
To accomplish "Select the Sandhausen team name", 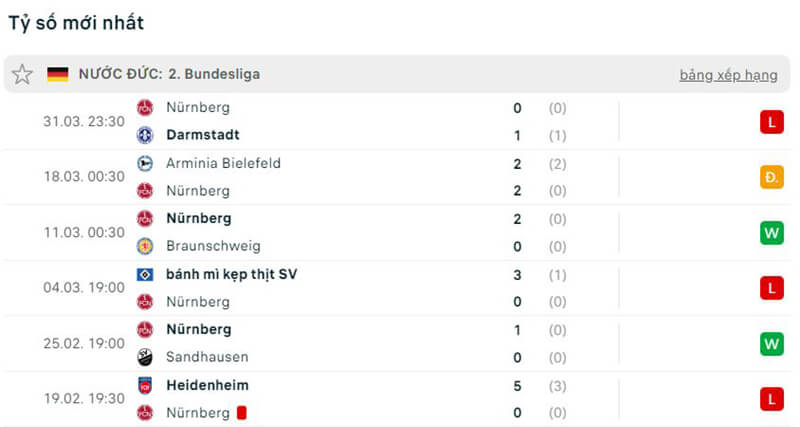I will click(x=207, y=357).
